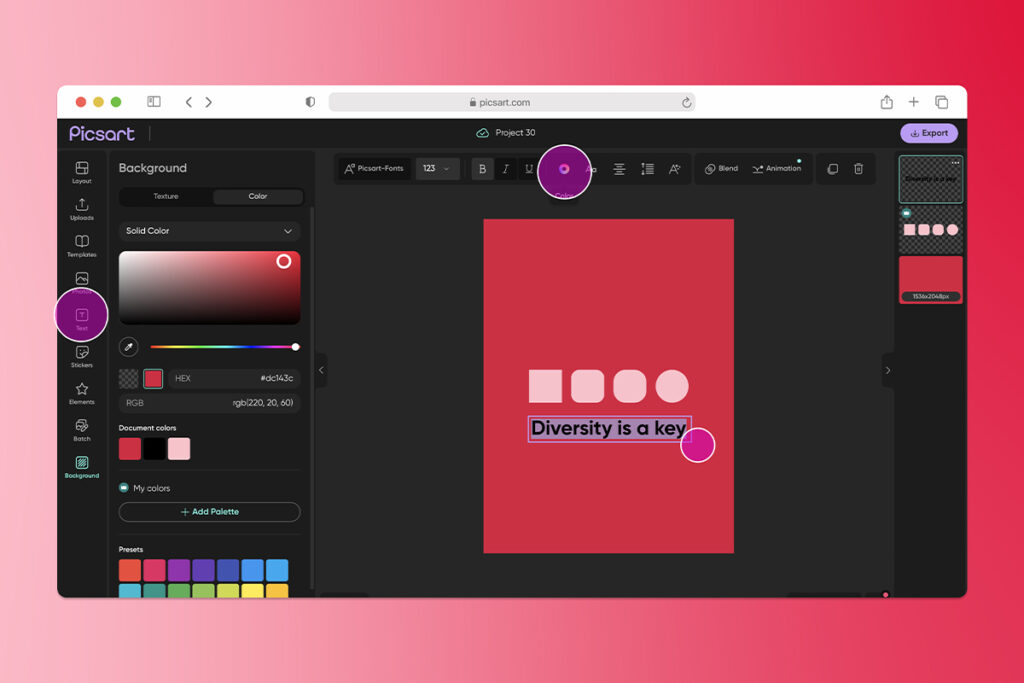
Task: Delete the selected text layer
Action: coord(858,168)
